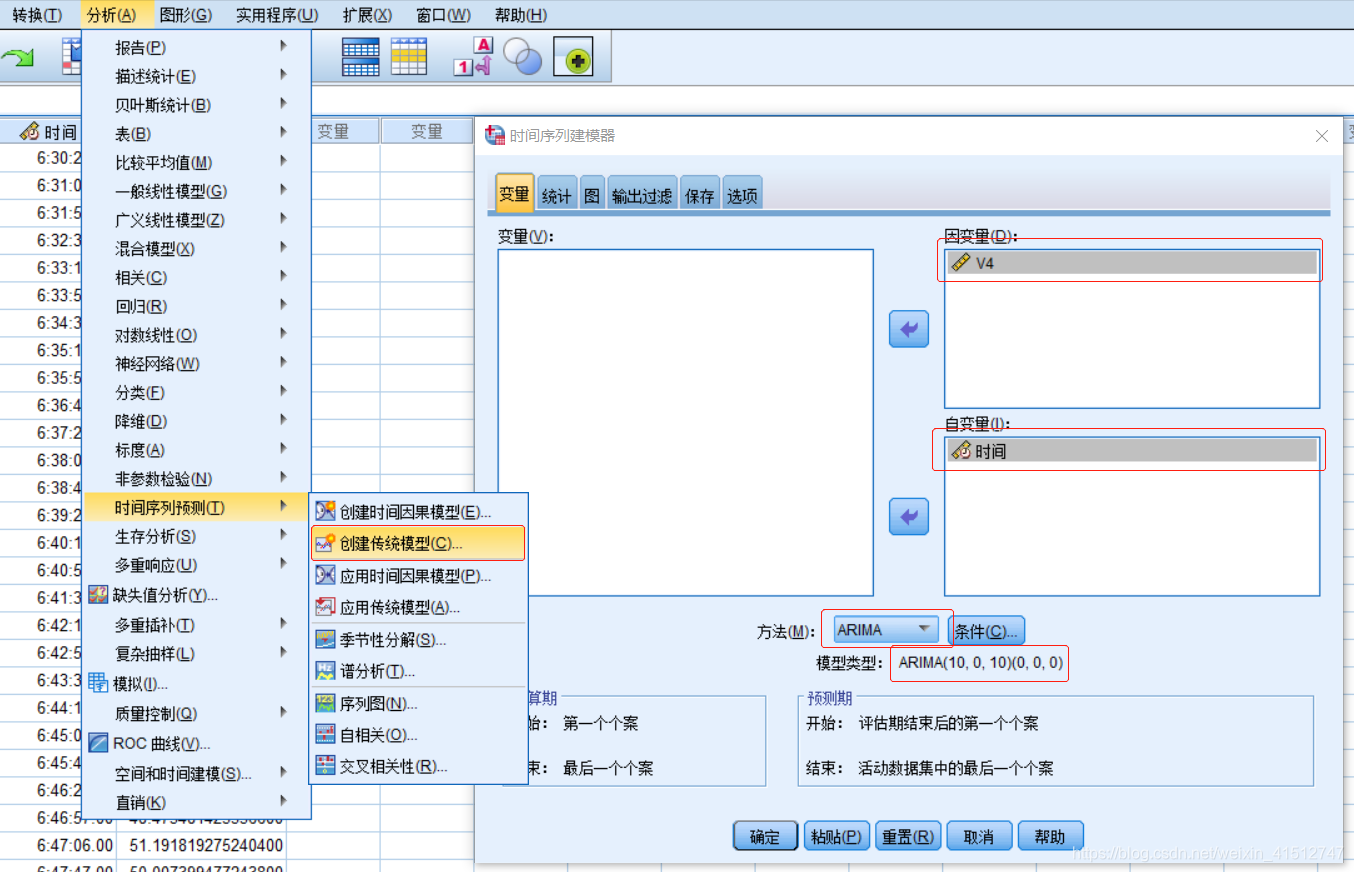Open the 窗口(W) menu
Image resolution: width=1354 pixels, height=872 pixels.
443,15
